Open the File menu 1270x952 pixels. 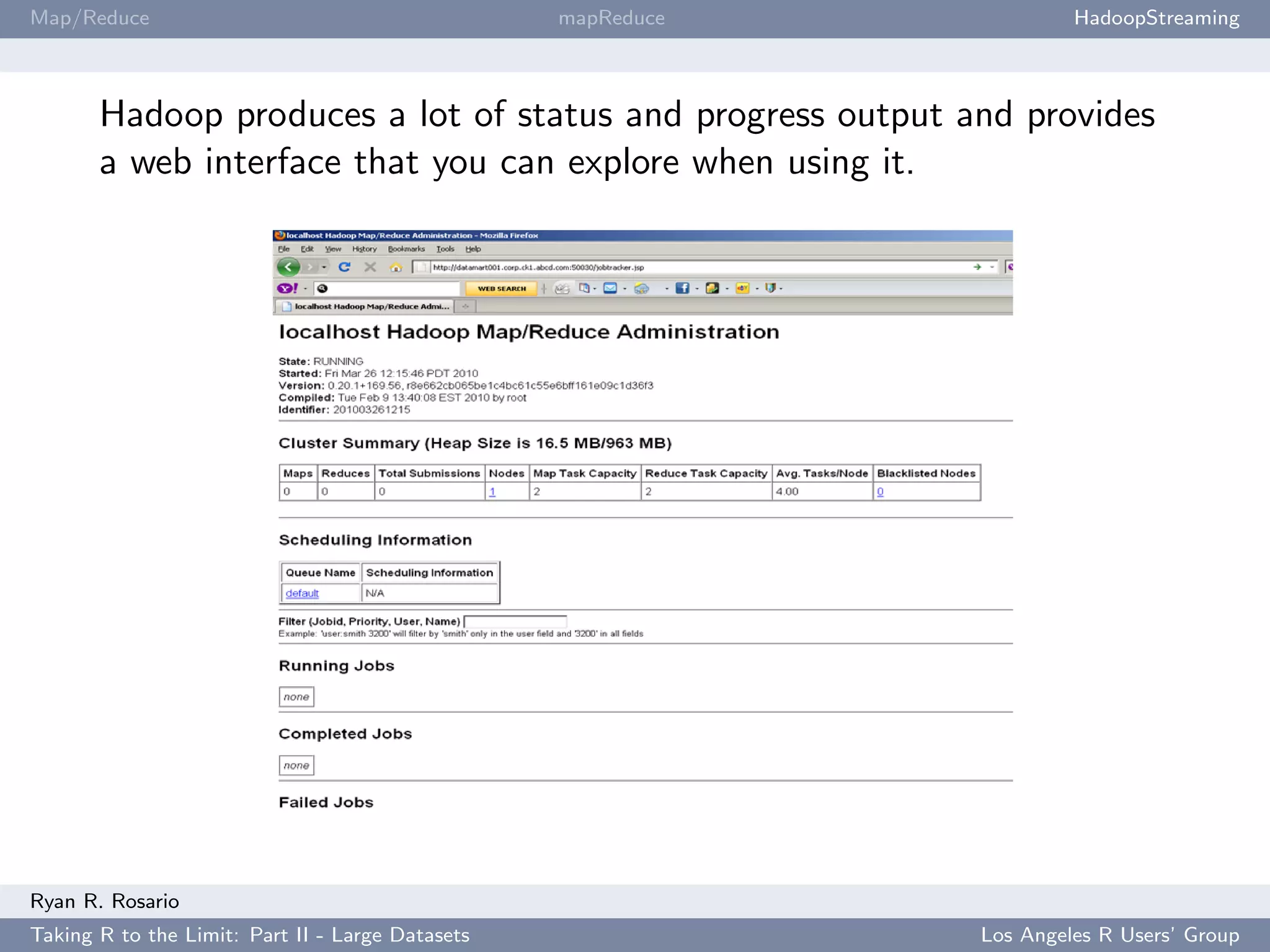(284, 249)
